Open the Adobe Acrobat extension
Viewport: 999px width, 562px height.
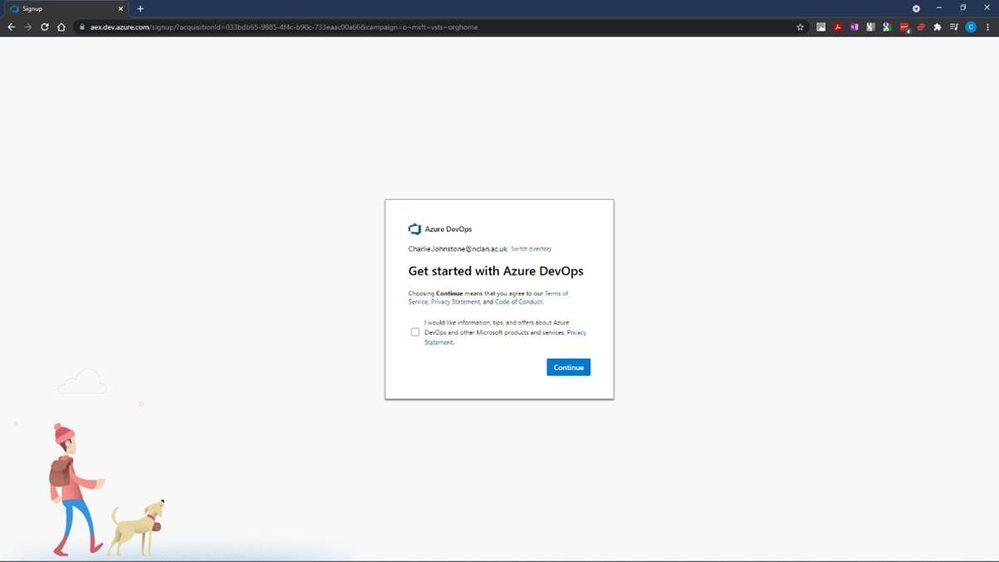click(837, 27)
